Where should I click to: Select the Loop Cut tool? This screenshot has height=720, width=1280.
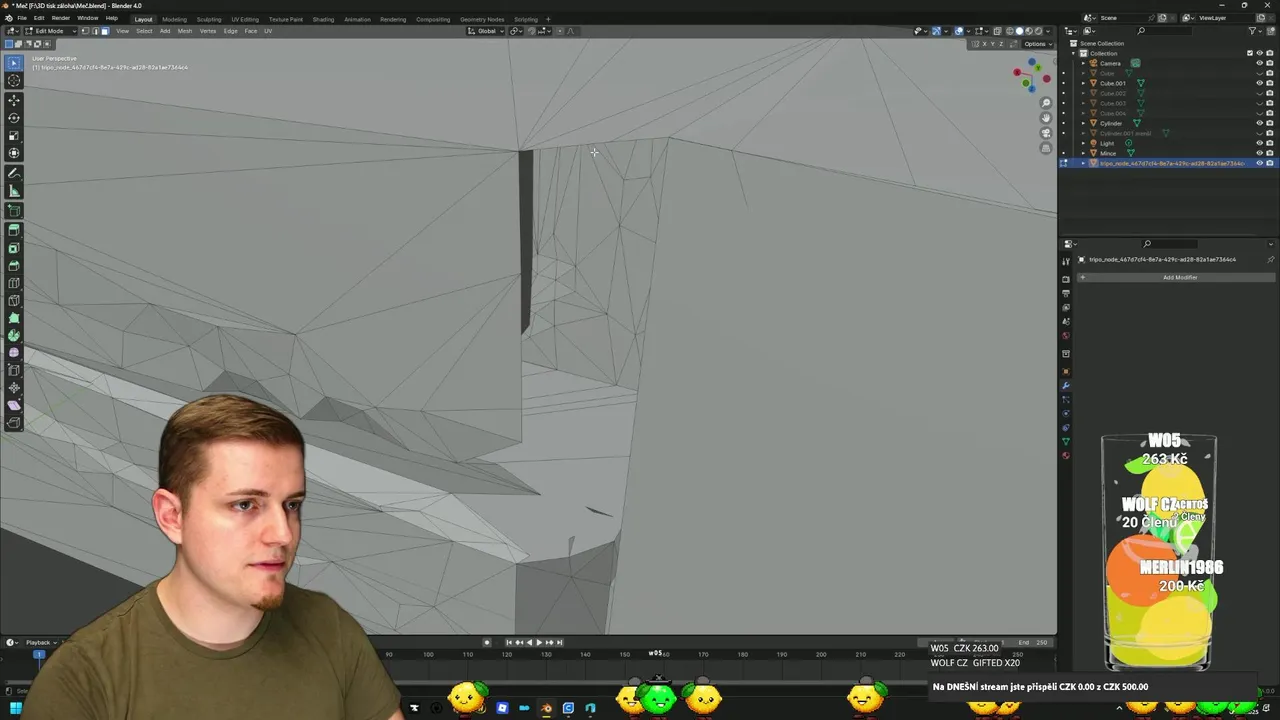pos(14,283)
